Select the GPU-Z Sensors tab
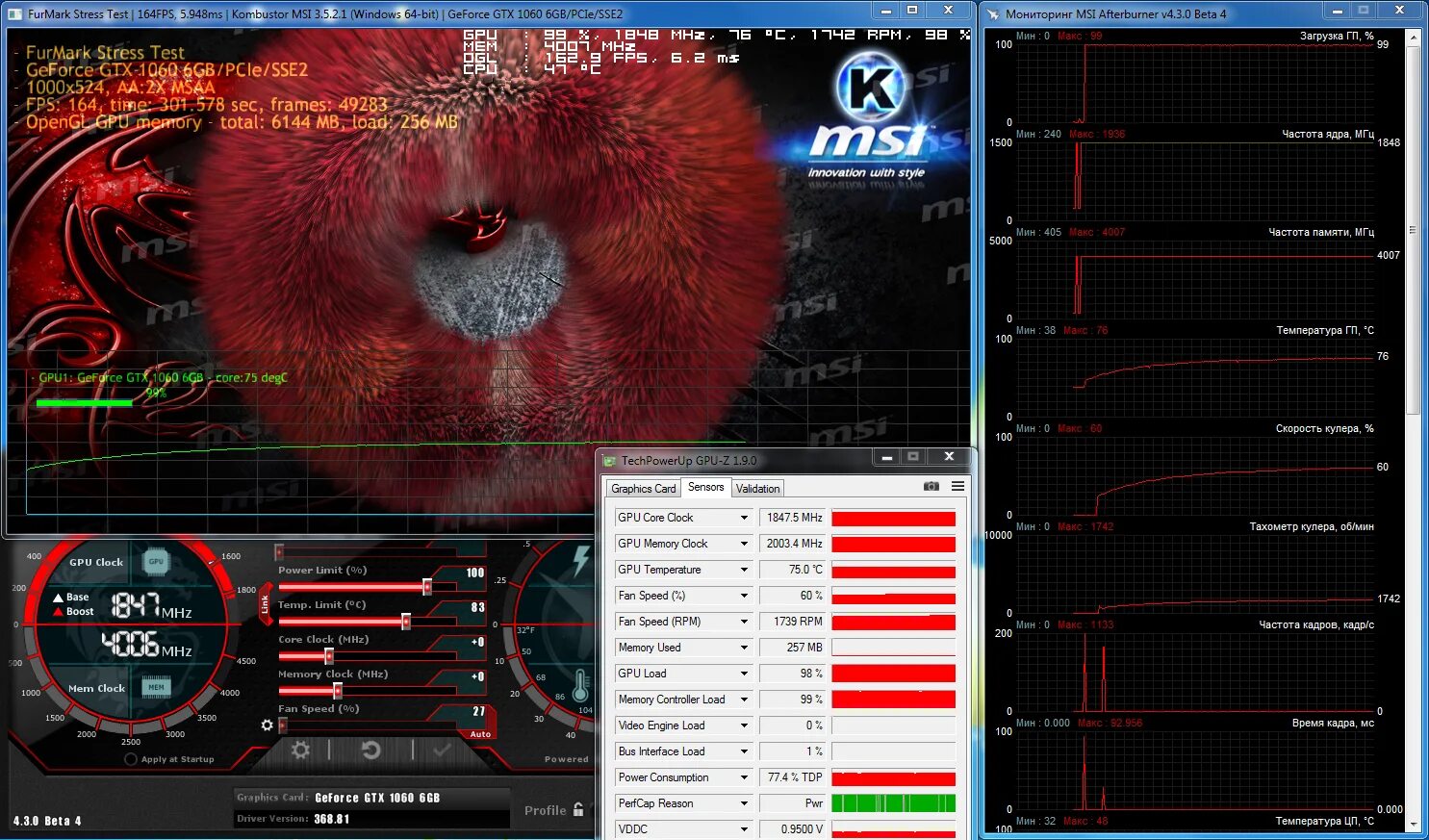1429x840 pixels. tap(705, 487)
